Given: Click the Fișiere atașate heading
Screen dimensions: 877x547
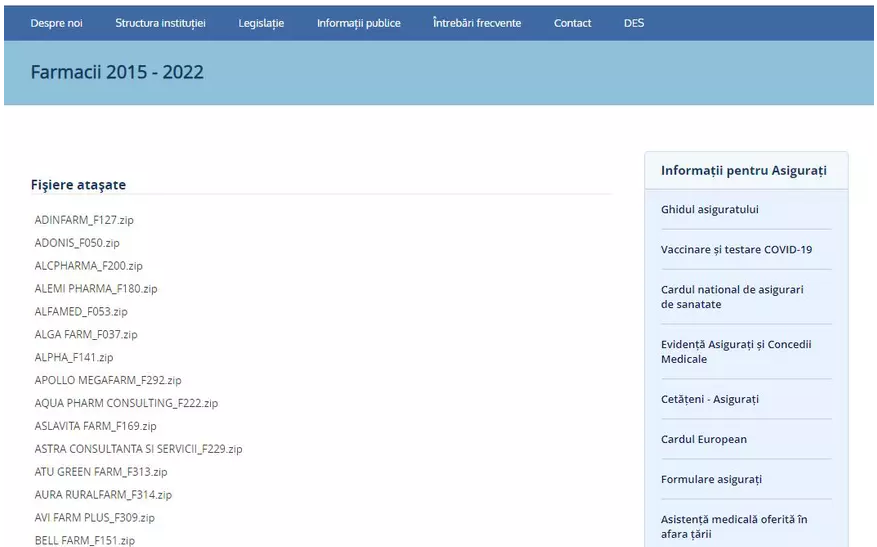Looking at the screenshot, I should (x=78, y=185).
